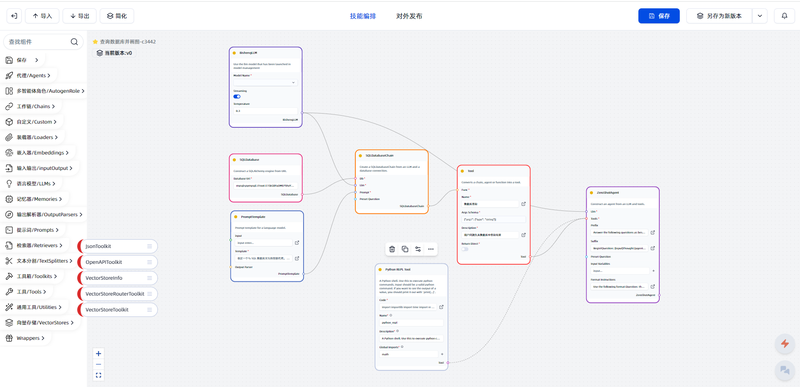Image resolution: width=800 pixels, height=387 pixels.
Task: Expand the 装载器/Loaders category
Action: (33, 137)
